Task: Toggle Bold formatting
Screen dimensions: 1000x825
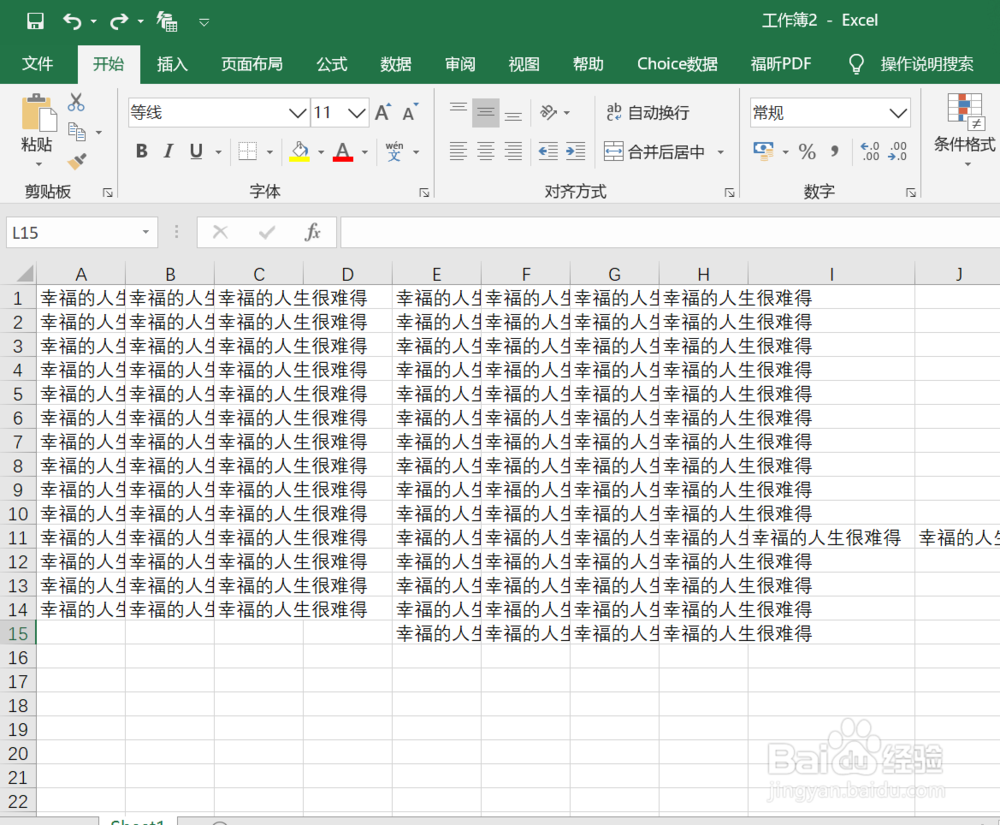Action: coord(142,152)
